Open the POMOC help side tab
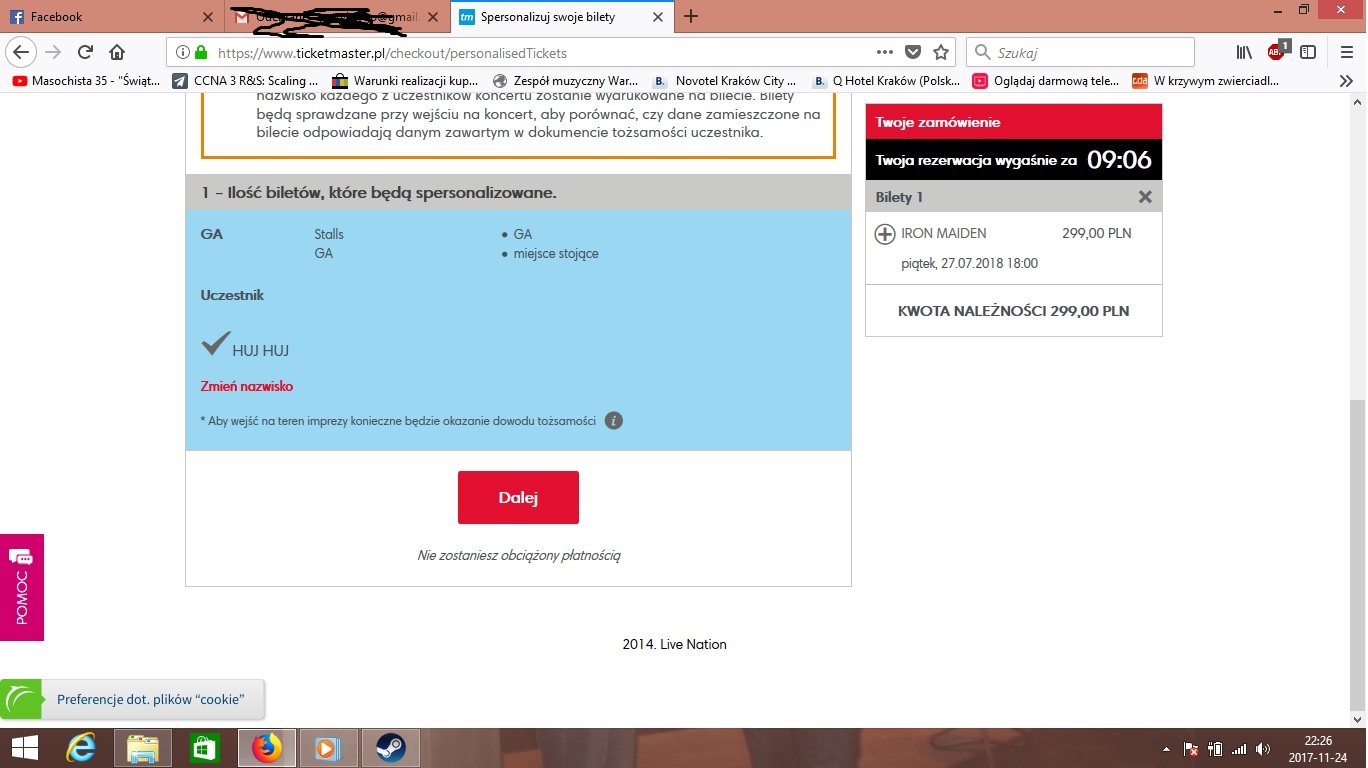The width and height of the screenshot is (1368, 768). click(x=21, y=587)
